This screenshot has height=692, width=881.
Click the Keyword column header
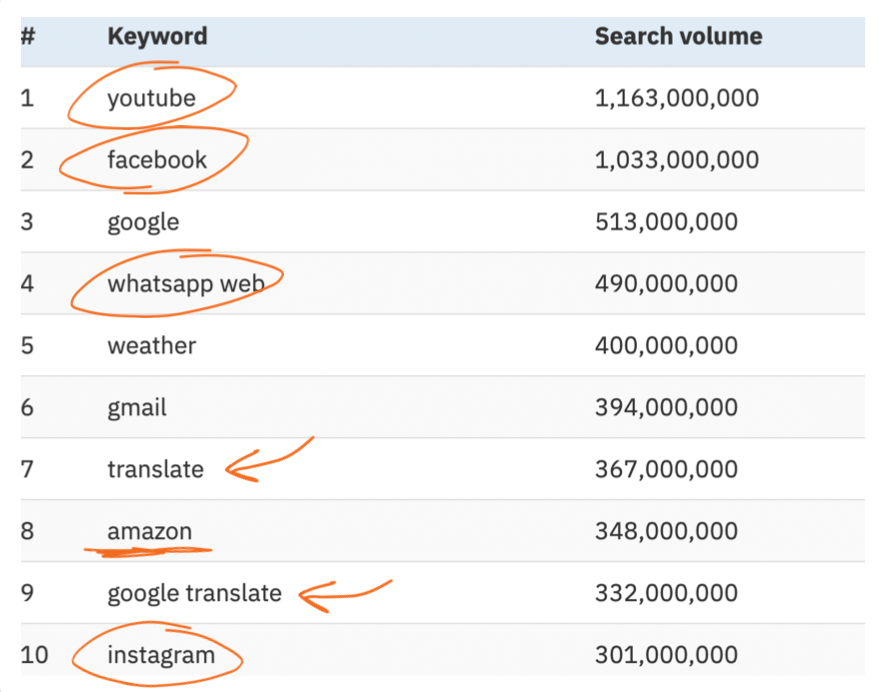[157, 37]
